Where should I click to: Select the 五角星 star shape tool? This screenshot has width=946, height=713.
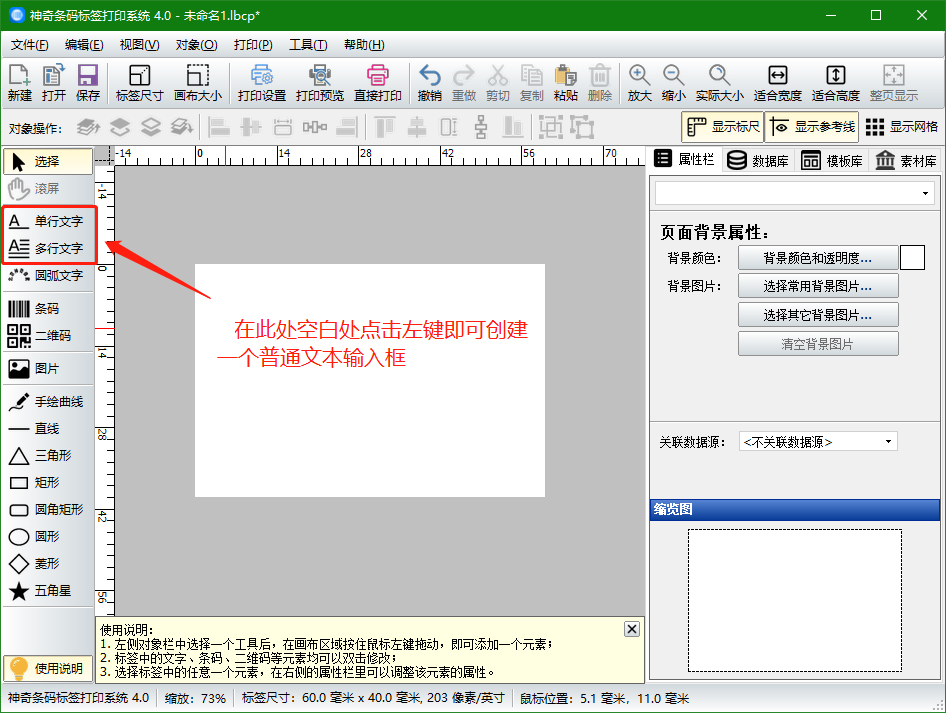47,591
